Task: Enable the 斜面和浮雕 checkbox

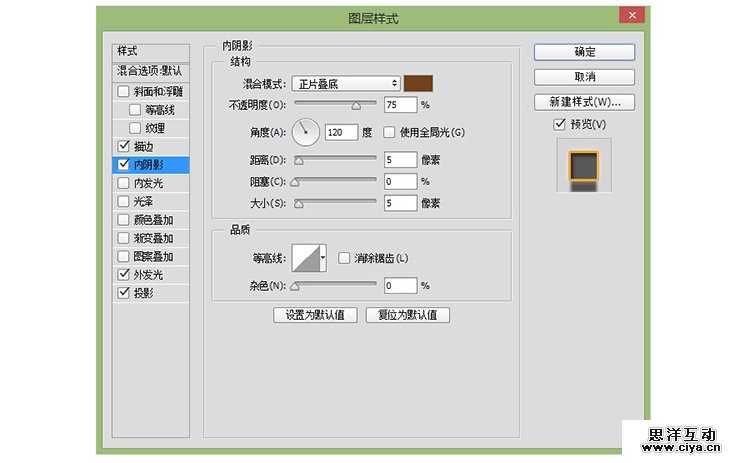Action: pos(123,92)
